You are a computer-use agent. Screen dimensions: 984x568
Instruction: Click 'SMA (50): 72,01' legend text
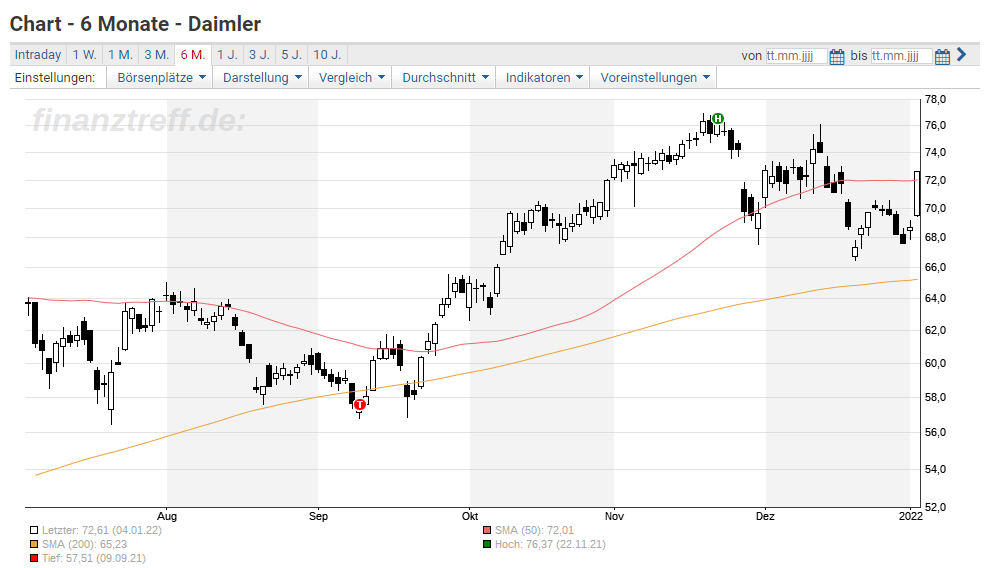coord(534,530)
